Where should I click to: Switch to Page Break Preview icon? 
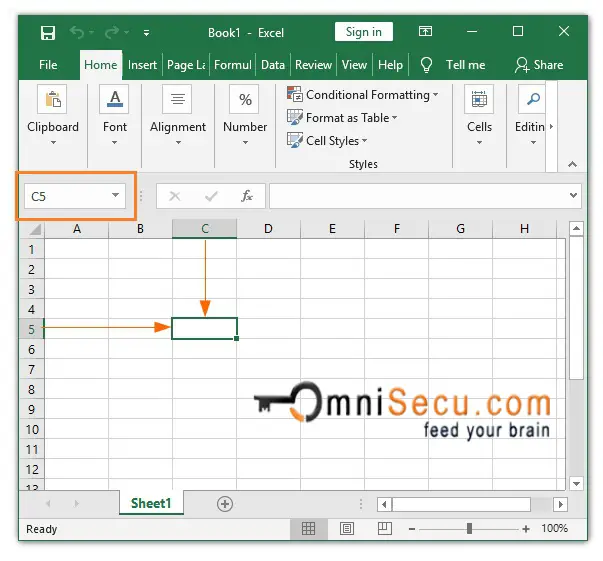[385, 529]
